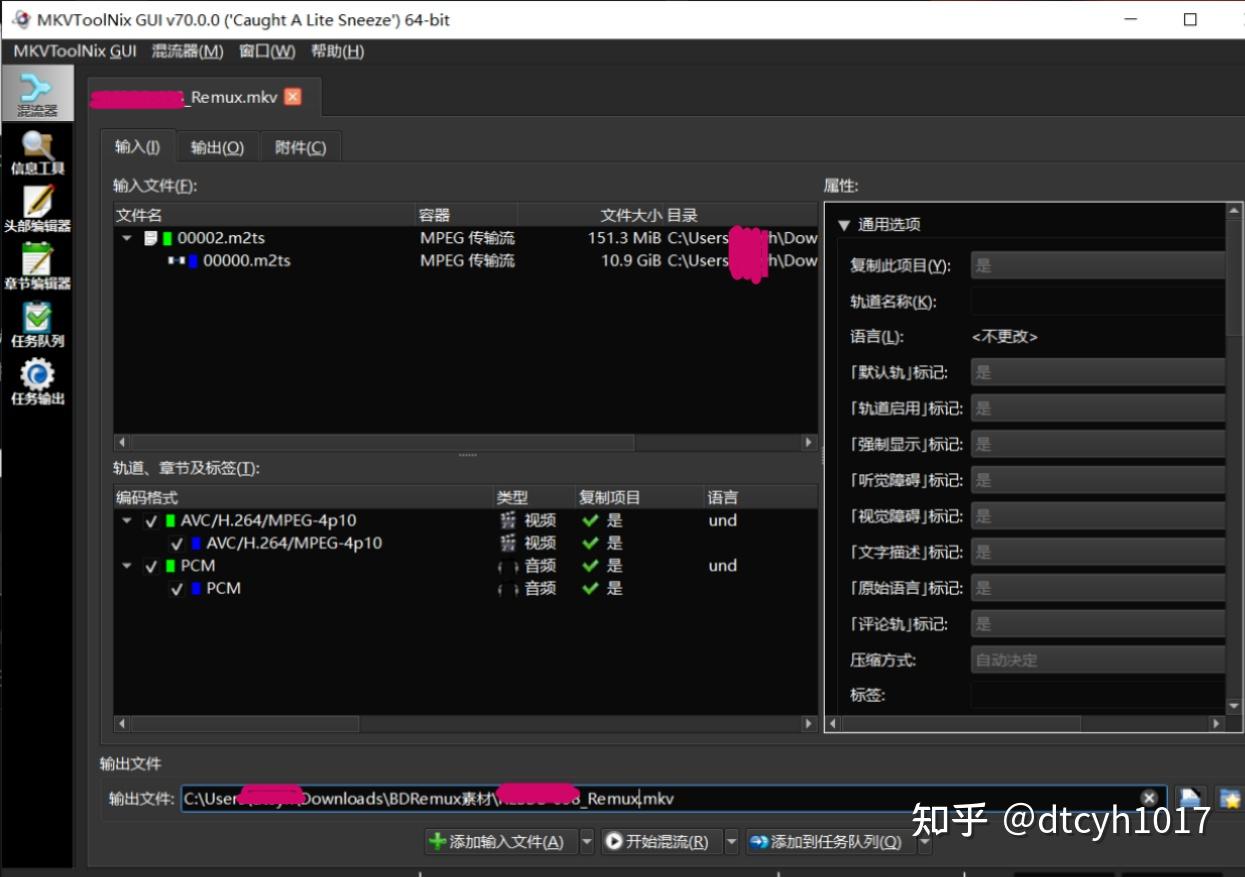Click audio type icon of first PCM track
The width and height of the screenshot is (1245, 877).
click(x=508, y=566)
